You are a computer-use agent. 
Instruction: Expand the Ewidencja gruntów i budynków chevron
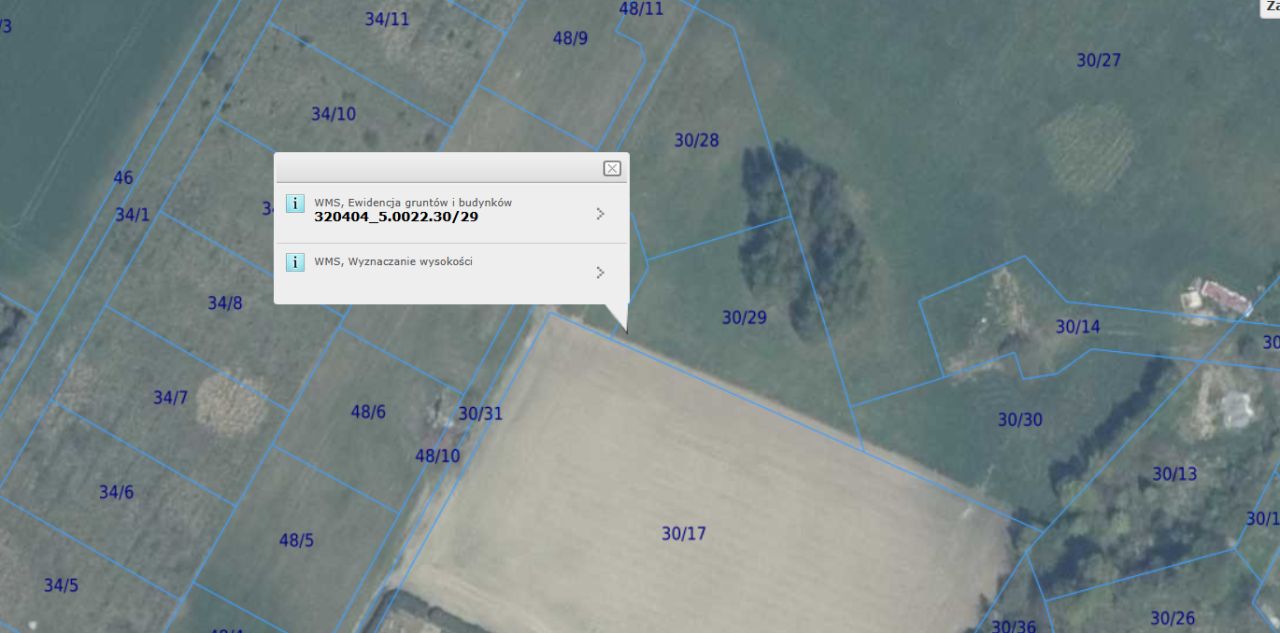pyautogui.click(x=600, y=213)
